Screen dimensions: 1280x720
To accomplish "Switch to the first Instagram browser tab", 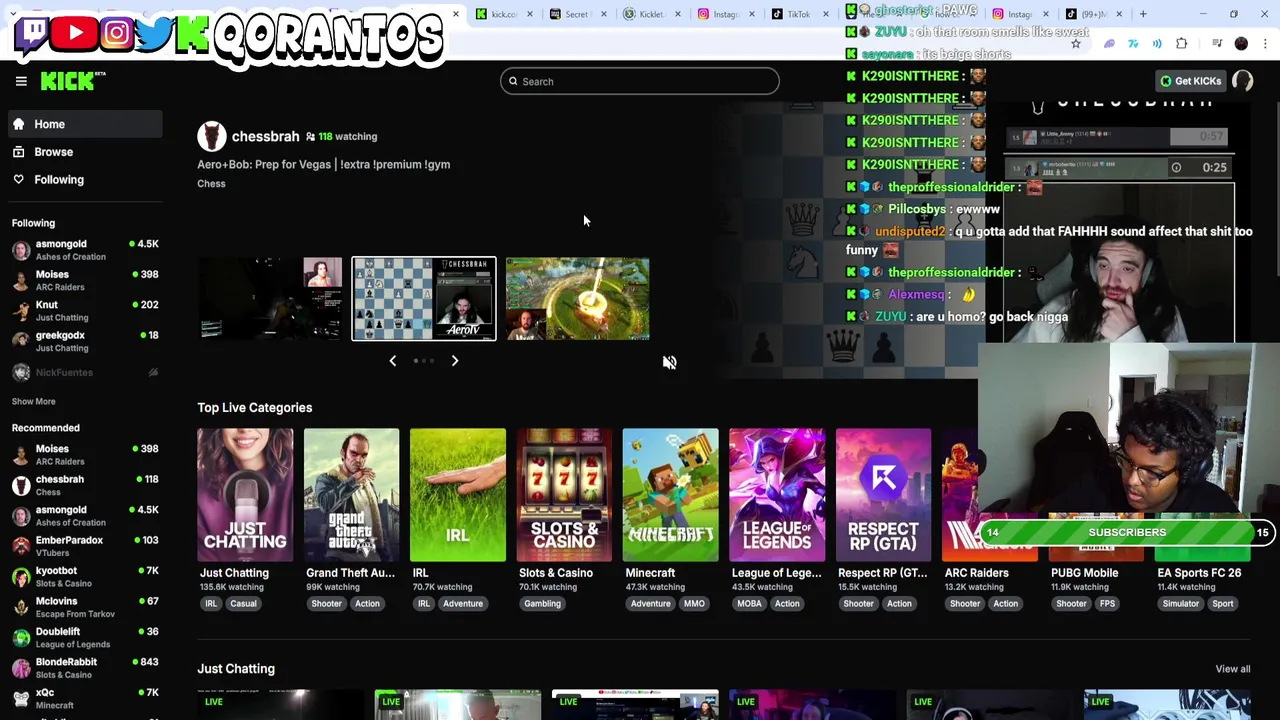I will tap(720, 14).
